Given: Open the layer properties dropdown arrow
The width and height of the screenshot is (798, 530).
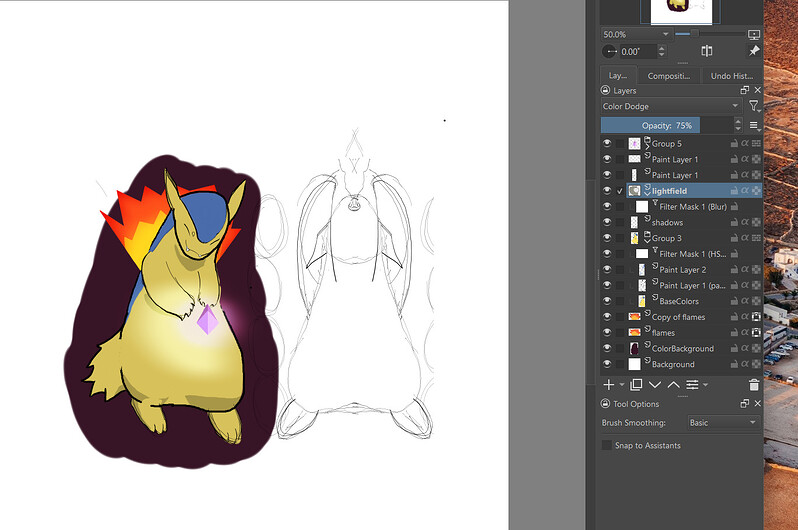Looking at the screenshot, I should 705,385.
